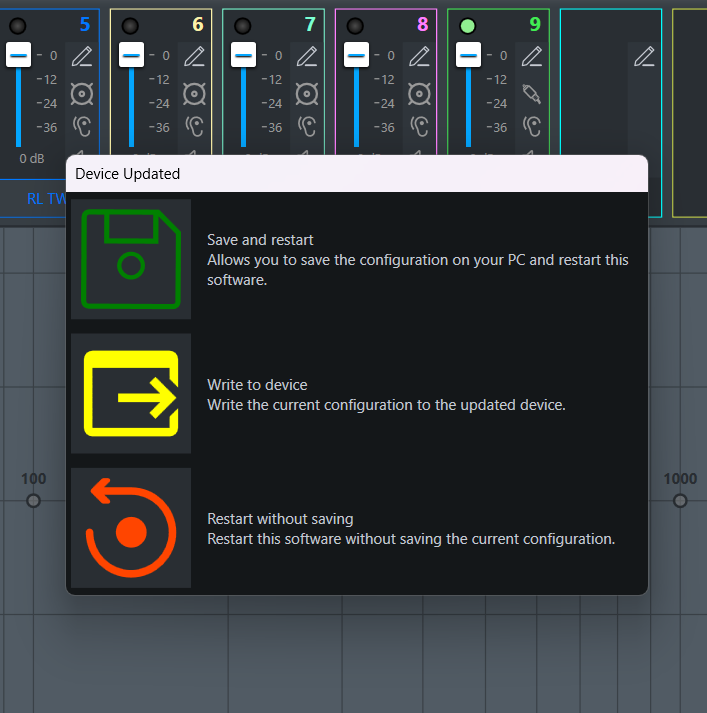Toggle the indicator light on channel 5
This screenshot has width=707, height=713.
18,25
